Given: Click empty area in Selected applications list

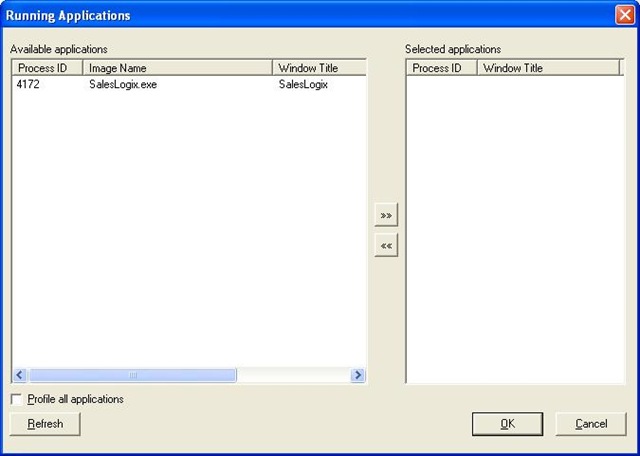Looking at the screenshot, I should (x=514, y=230).
